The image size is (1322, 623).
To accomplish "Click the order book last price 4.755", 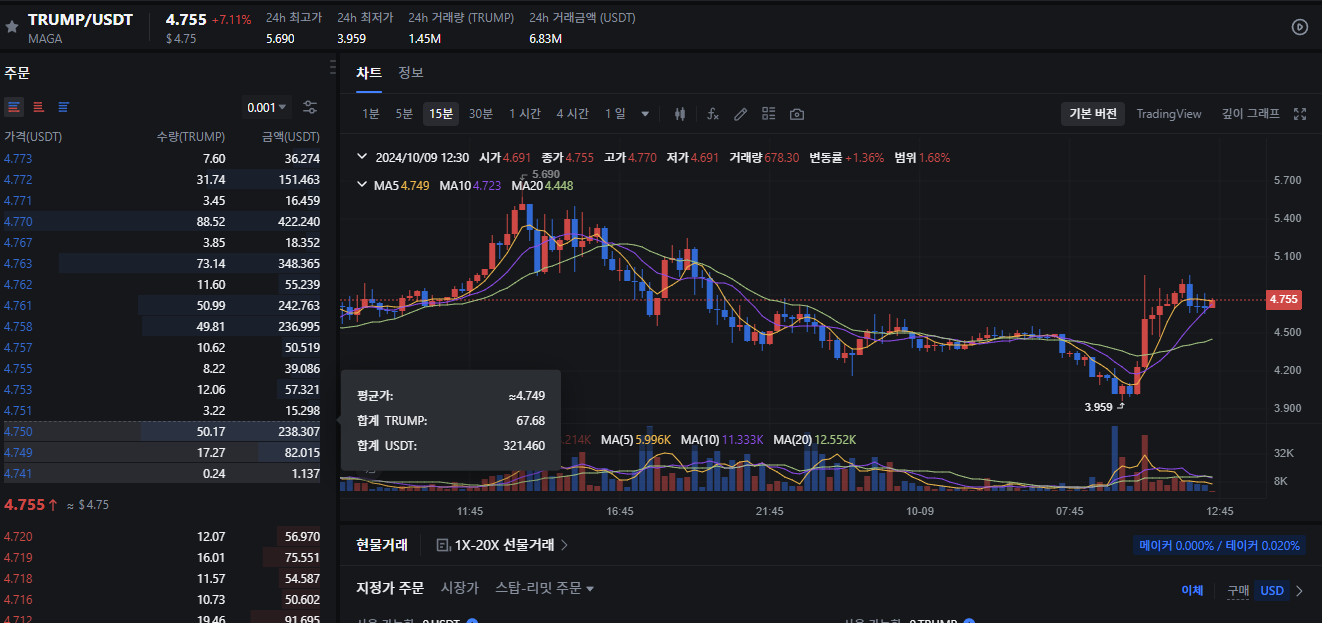I will tap(24, 505).
